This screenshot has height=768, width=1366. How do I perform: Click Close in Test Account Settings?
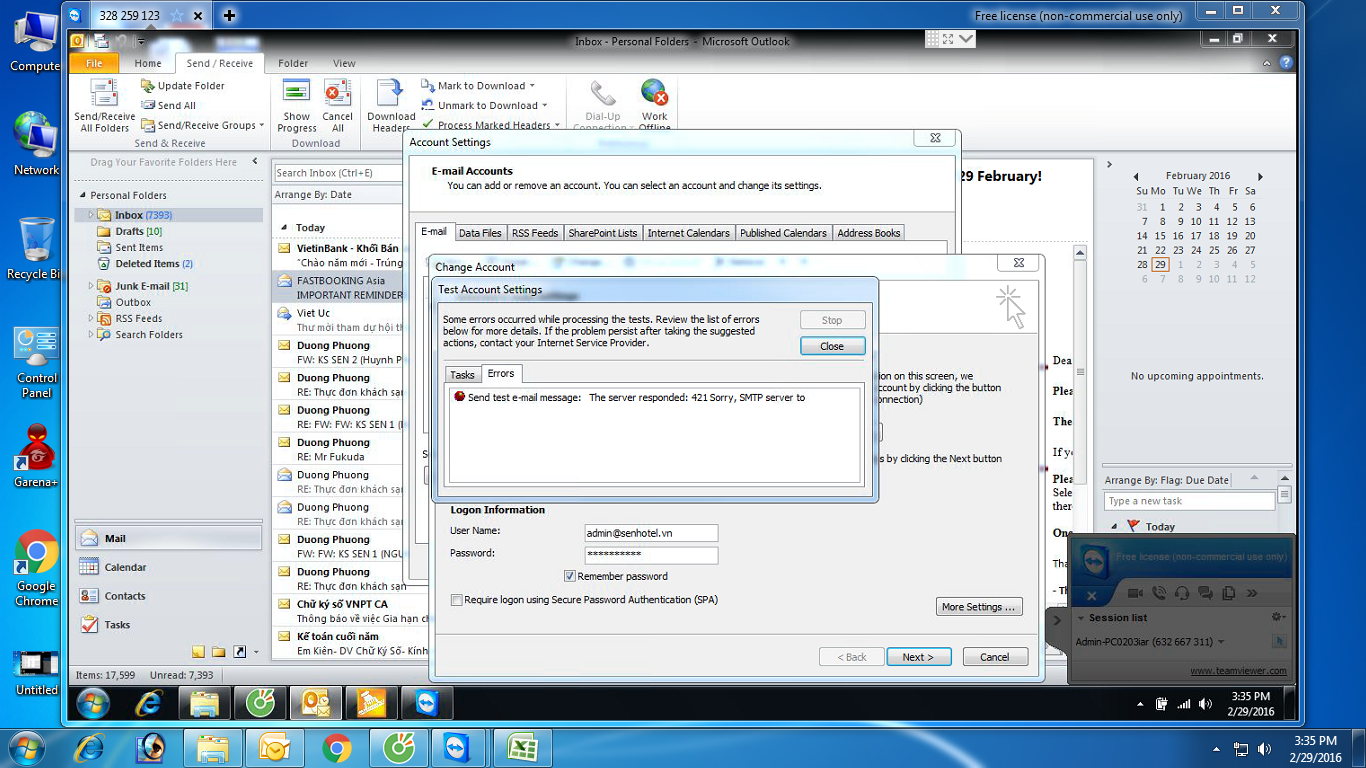[832, 346]
